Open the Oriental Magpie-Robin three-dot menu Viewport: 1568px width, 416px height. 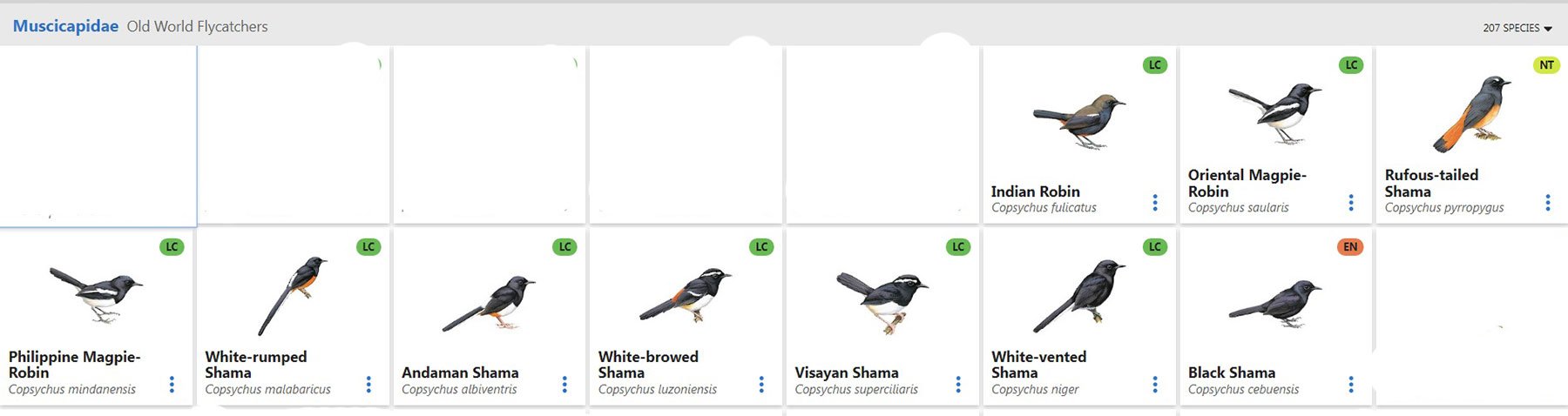click(x=1351, y=203)
